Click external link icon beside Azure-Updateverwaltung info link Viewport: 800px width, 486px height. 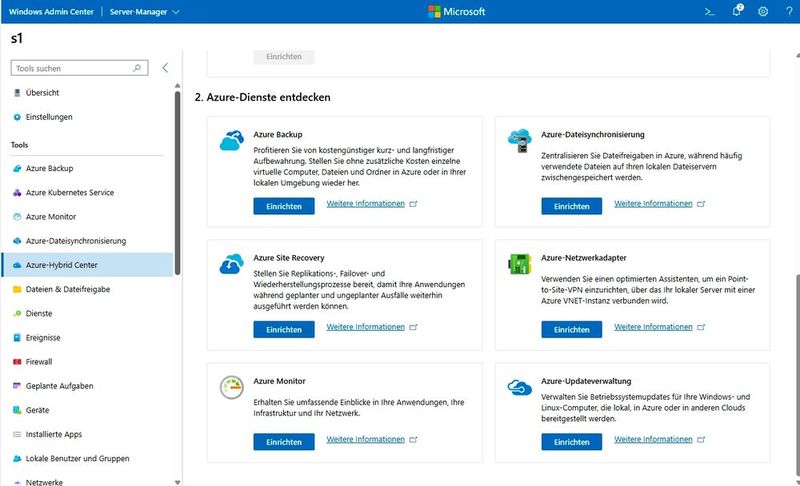click(x=701, y=440)
